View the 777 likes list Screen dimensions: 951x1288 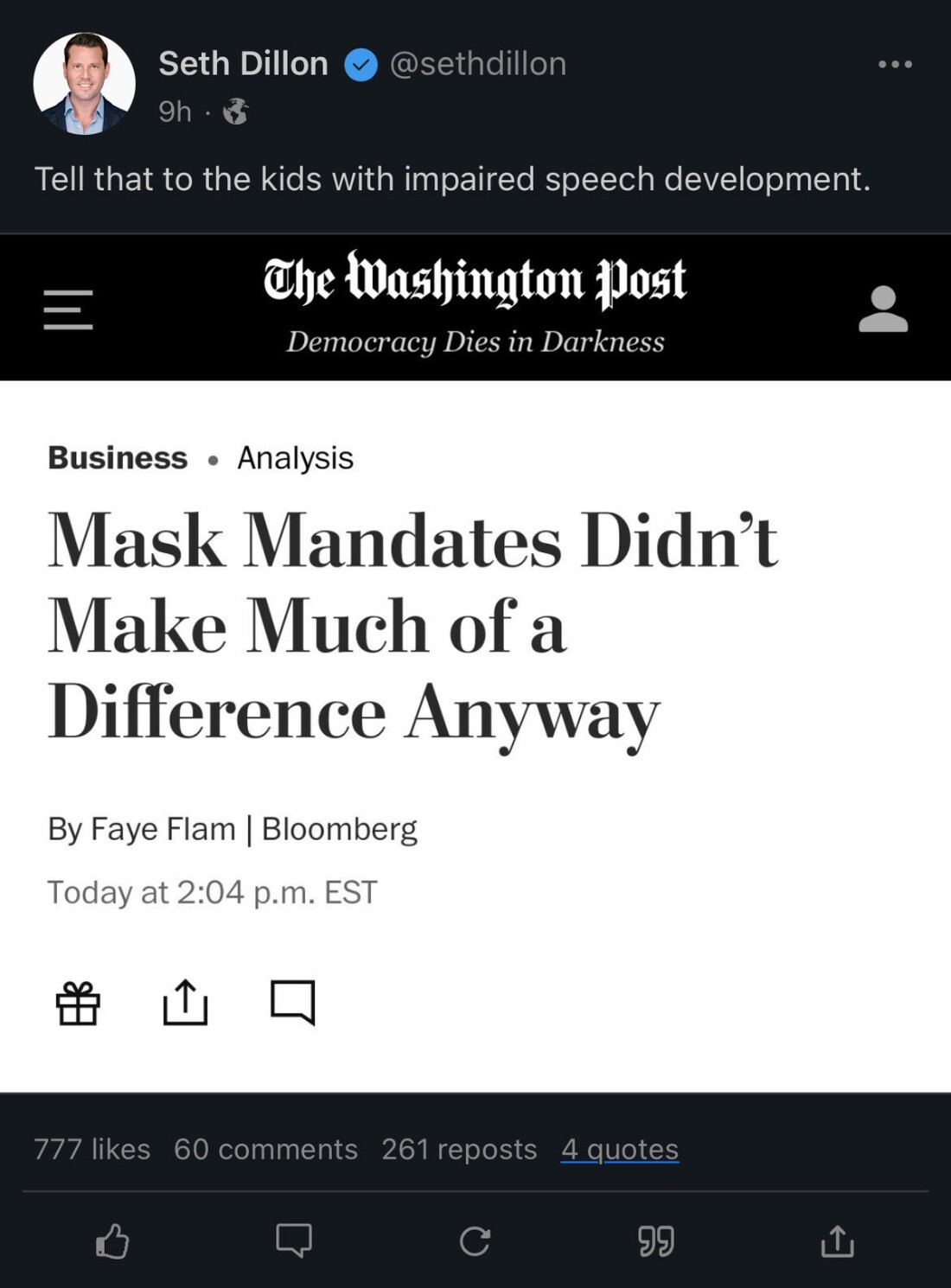(x=92, y=1149)
